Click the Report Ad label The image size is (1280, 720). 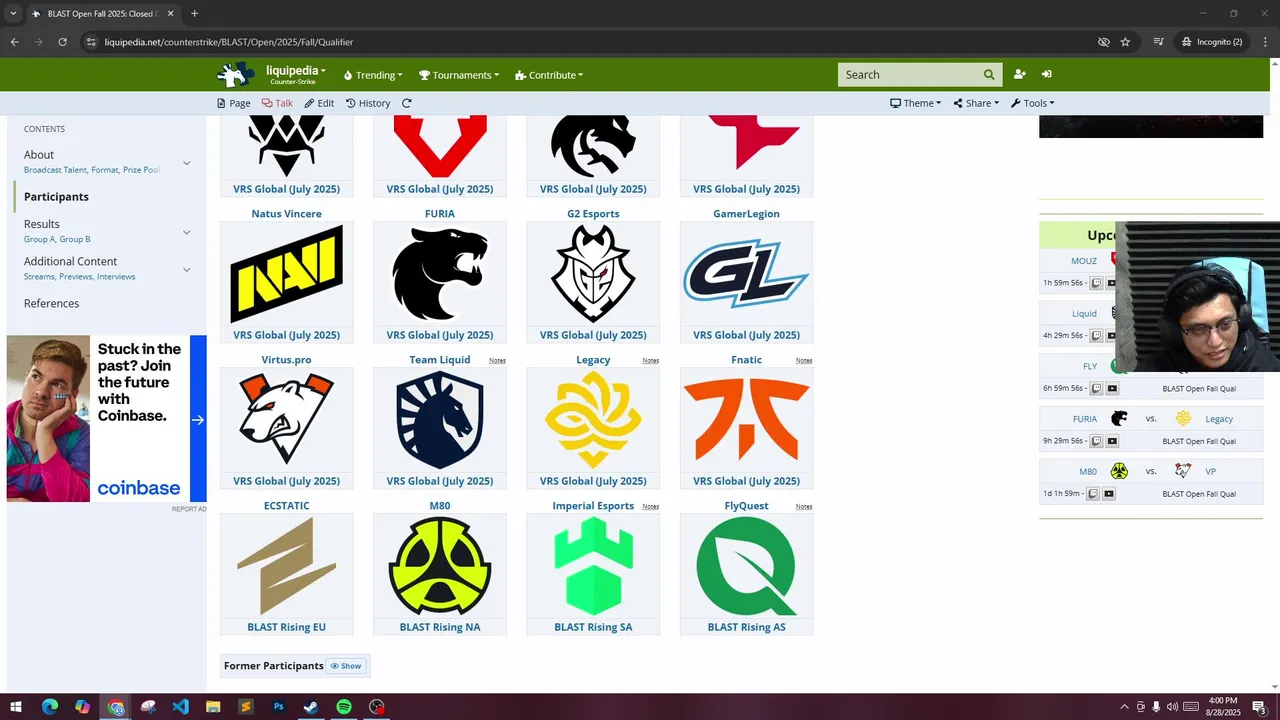point(189,509)
